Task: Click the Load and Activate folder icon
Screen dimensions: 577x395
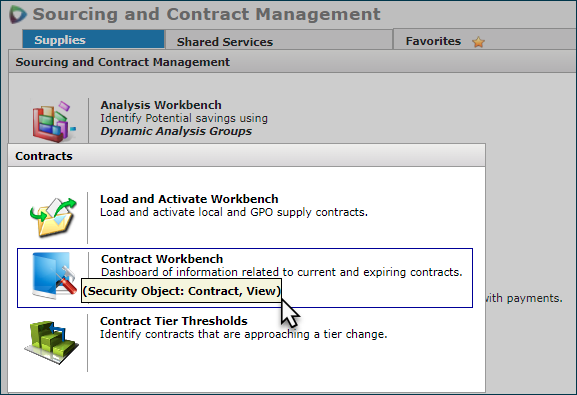Action: tap(53, 217)
